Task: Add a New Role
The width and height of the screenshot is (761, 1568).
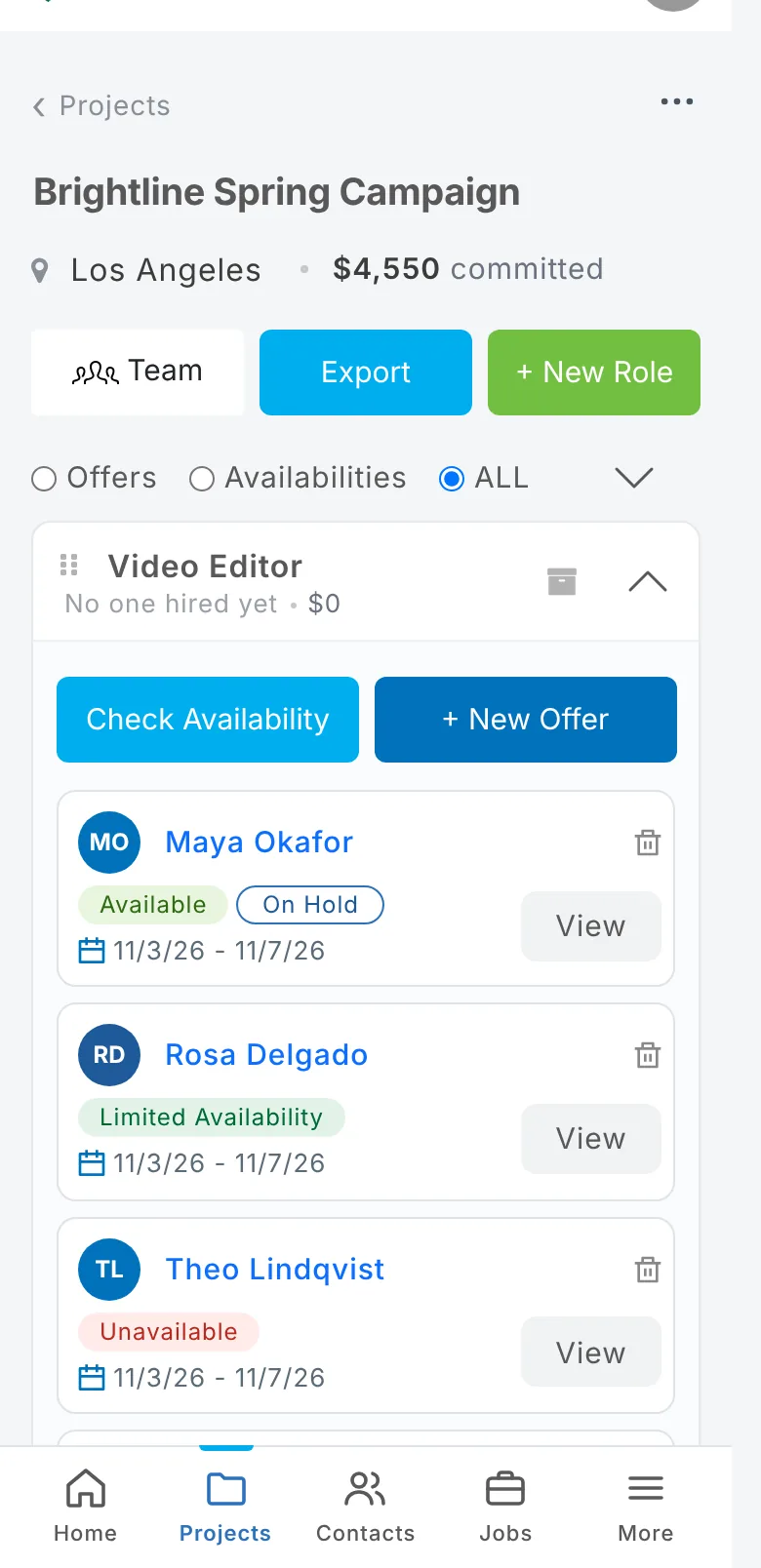Action: click(594, 372)
